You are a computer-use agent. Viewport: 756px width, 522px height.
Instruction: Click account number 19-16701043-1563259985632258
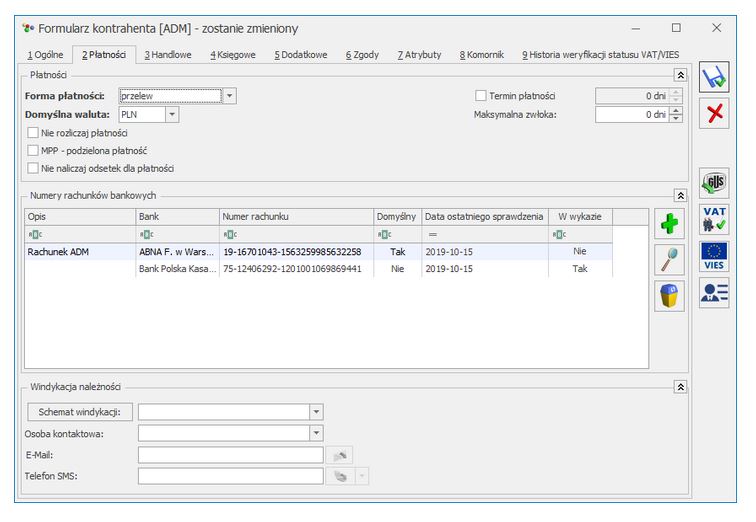[x=292, y=252]
